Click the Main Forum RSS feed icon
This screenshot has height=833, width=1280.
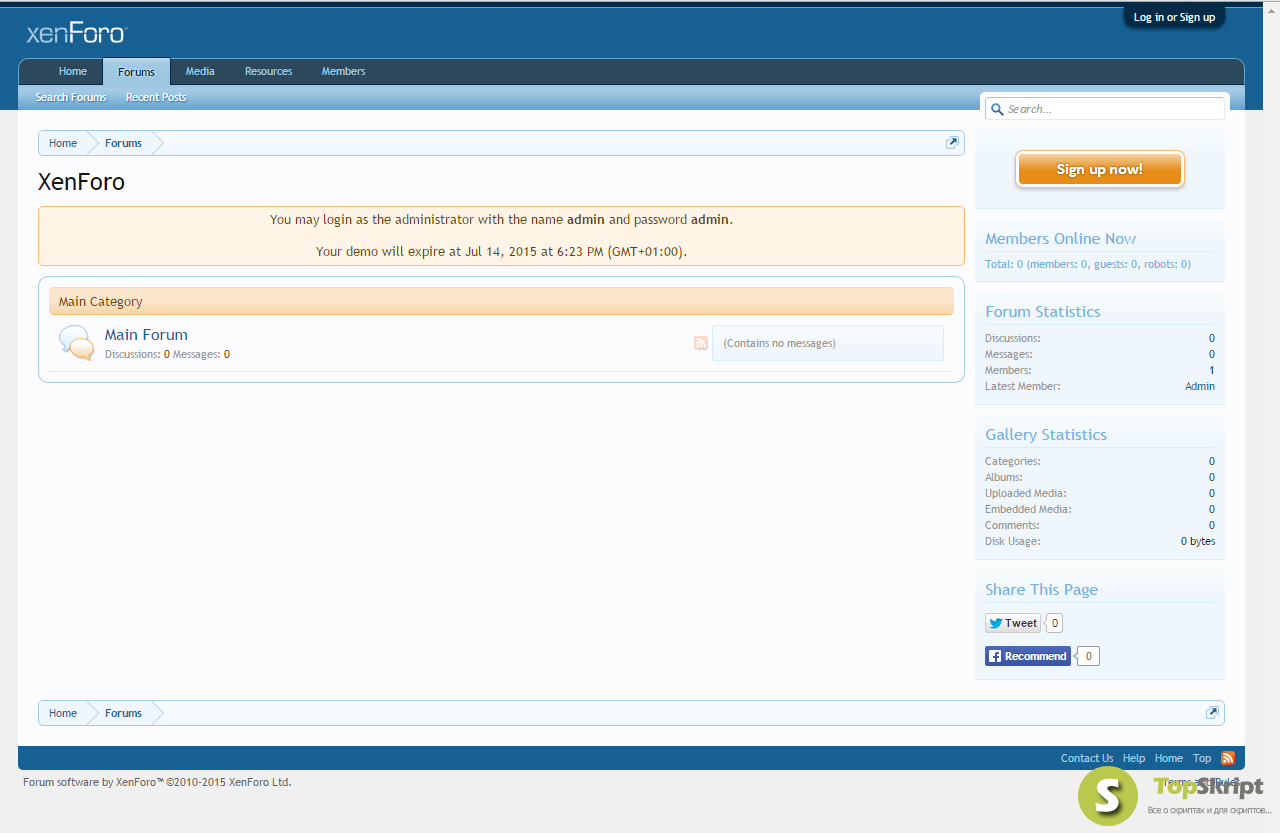pos(701,343)
